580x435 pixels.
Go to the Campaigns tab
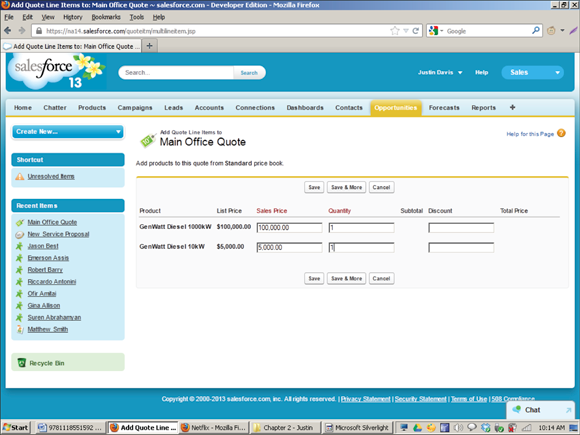[x=135, y=108]
